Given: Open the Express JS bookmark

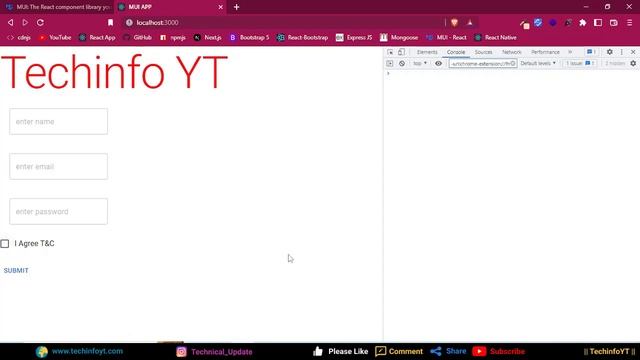Looking at the screenshot, I should click(354, 38).
